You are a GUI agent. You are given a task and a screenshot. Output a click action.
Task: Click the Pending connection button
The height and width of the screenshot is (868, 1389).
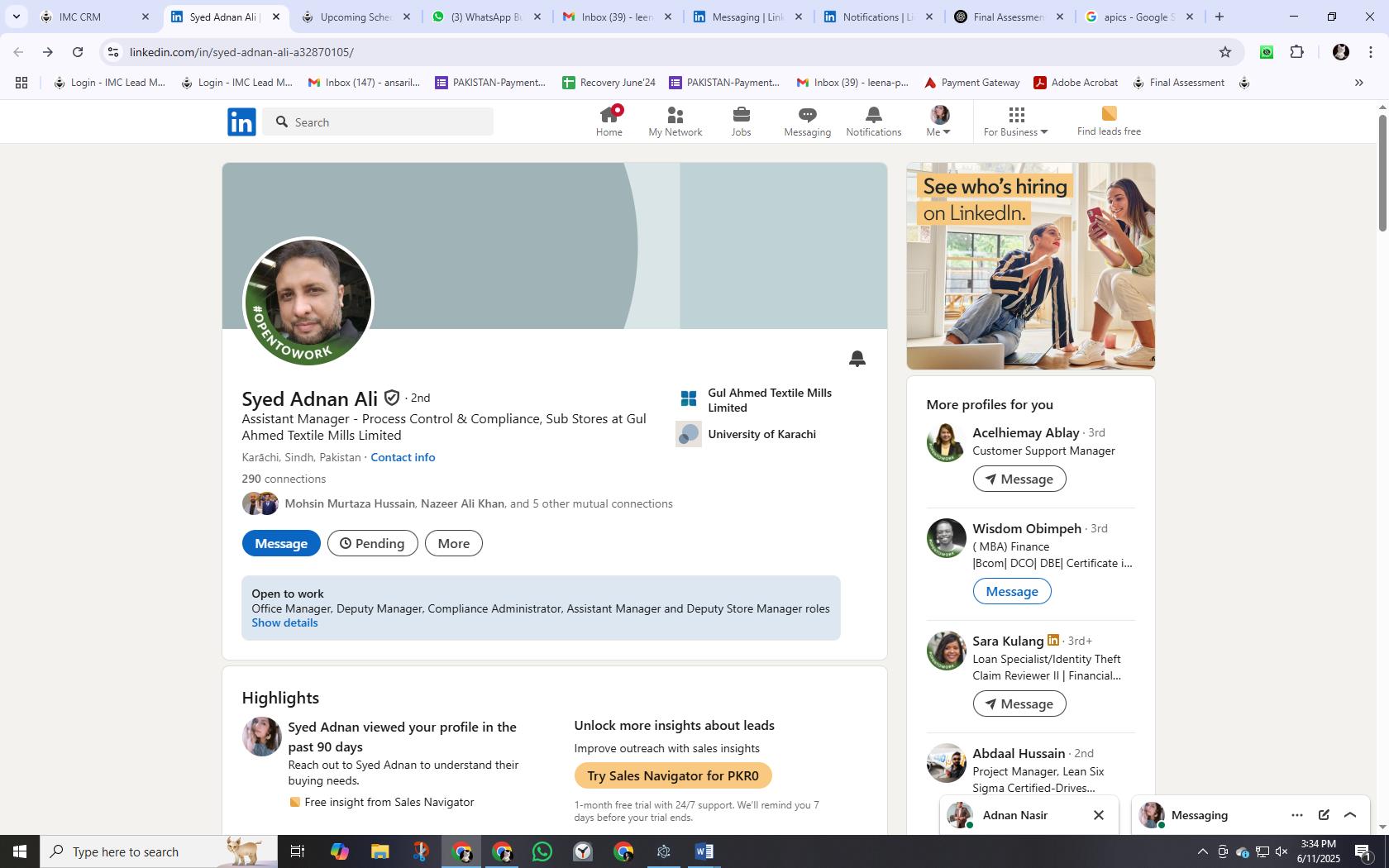373,543
